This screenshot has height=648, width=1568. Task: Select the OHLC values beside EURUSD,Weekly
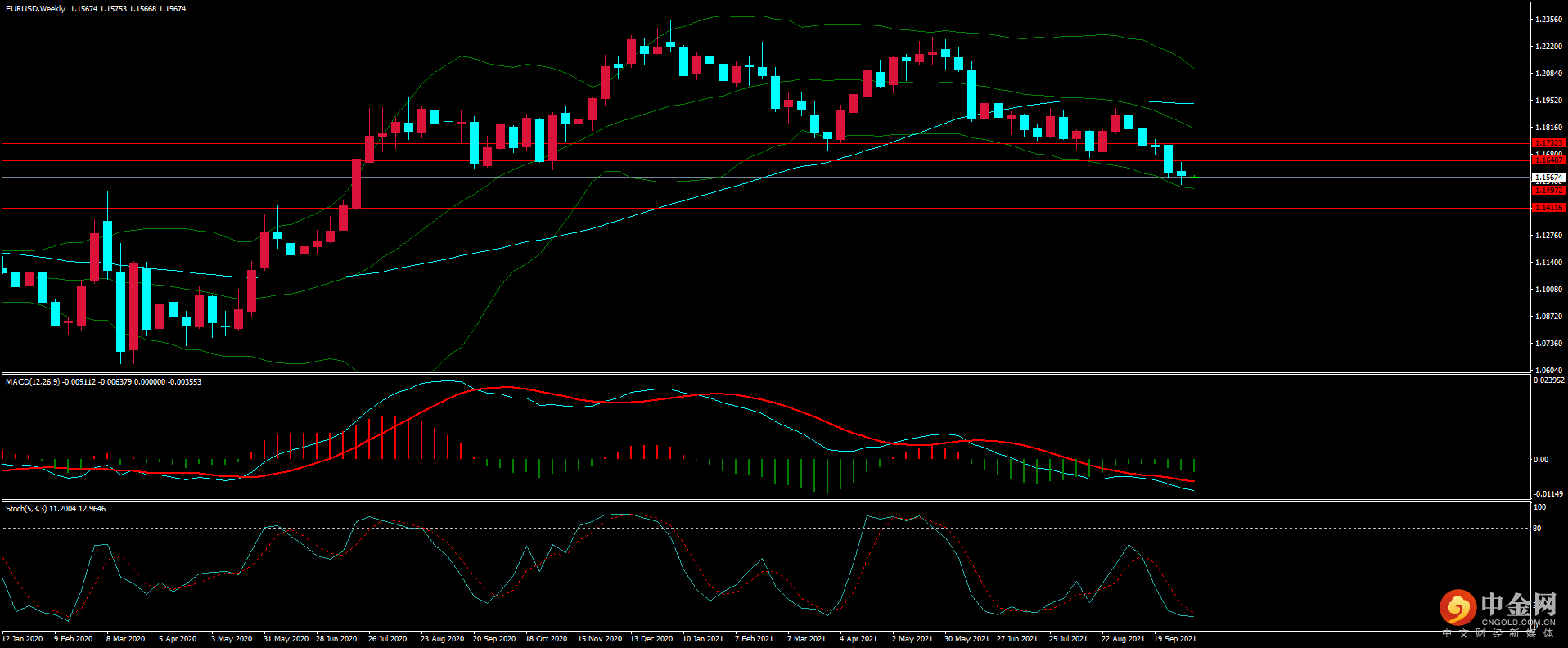tap(128, 9)
